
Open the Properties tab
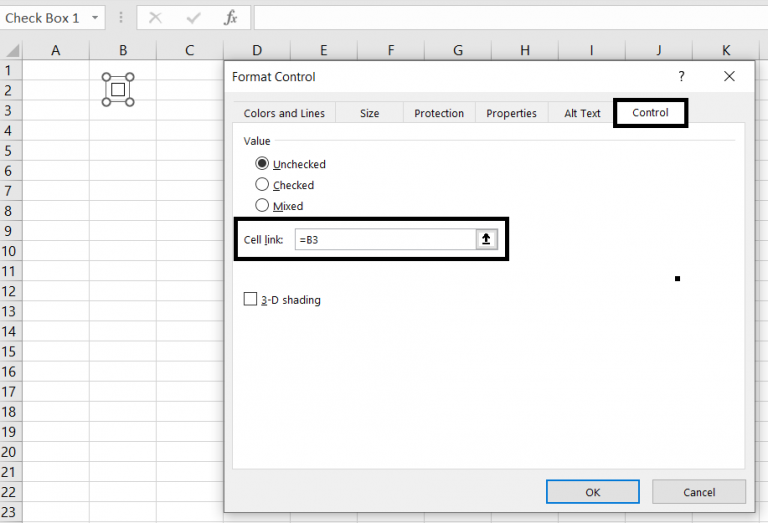[511, 113]
